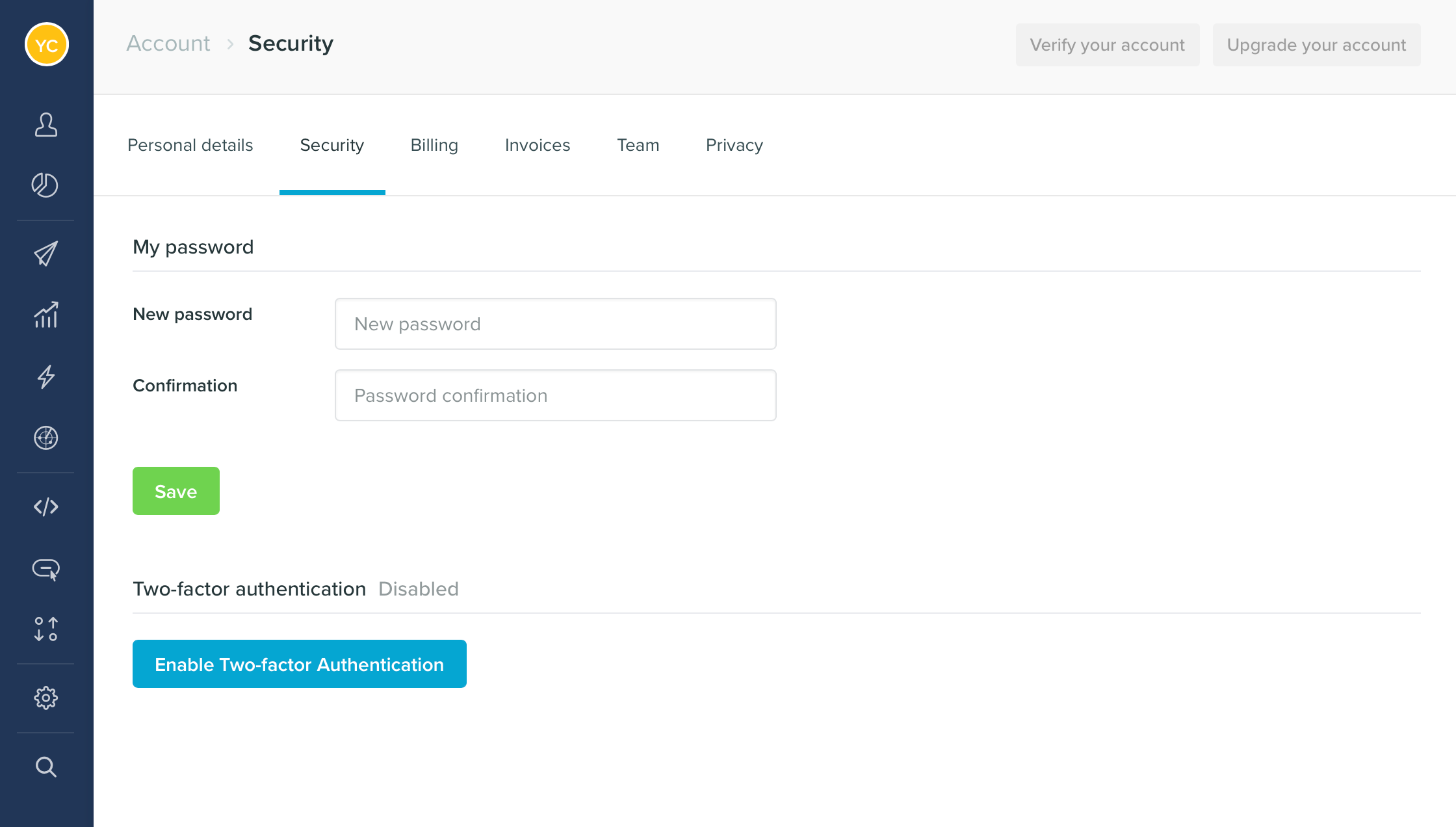View statistics using the bar chart icon
Viewport: 1456px width, 827px height.
pos(45,315)
